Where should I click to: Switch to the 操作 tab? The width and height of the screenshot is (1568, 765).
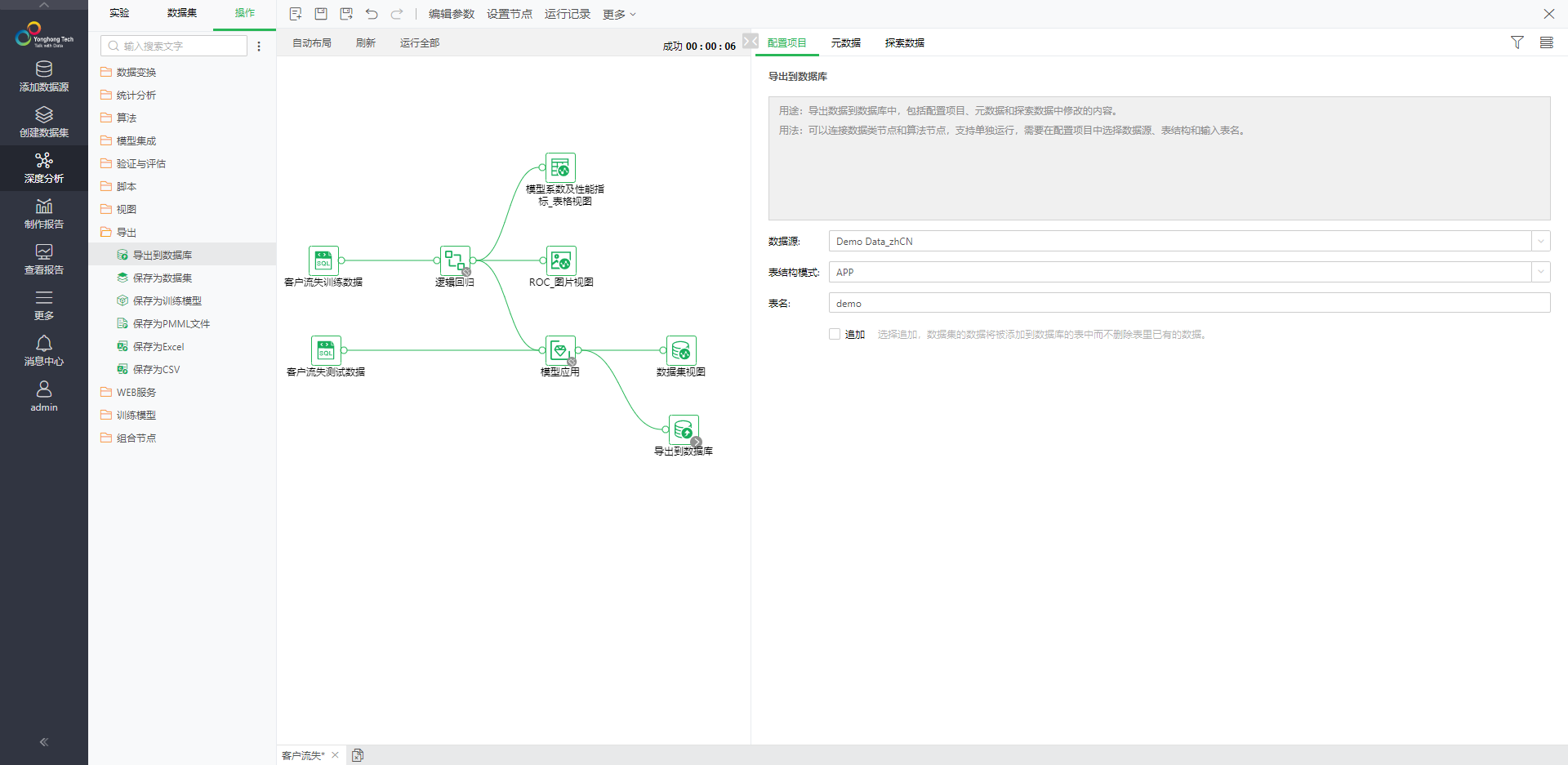(x=245, y=13)
